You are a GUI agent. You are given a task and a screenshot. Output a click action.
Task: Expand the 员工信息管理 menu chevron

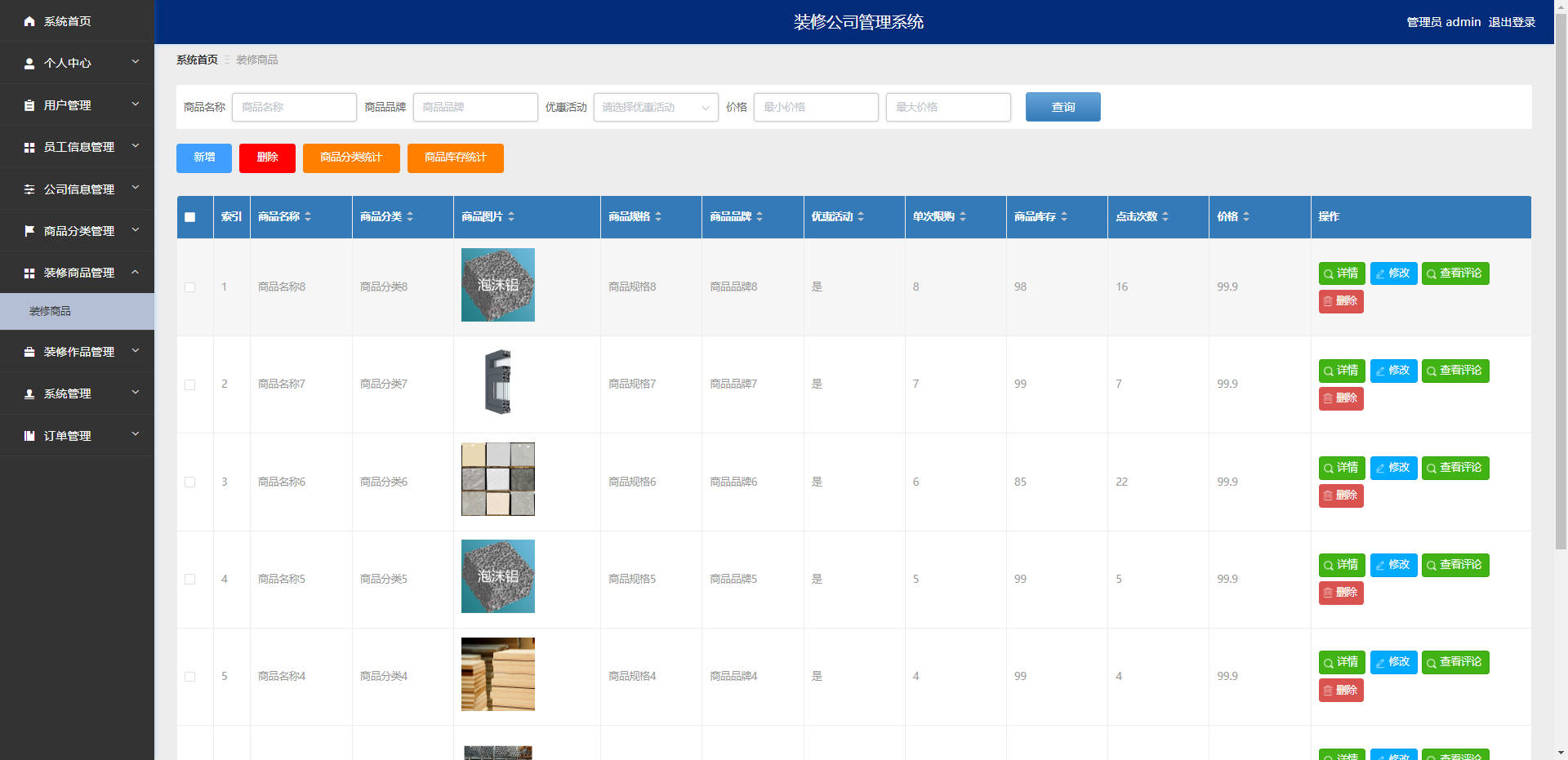click(x=136, y=146)
